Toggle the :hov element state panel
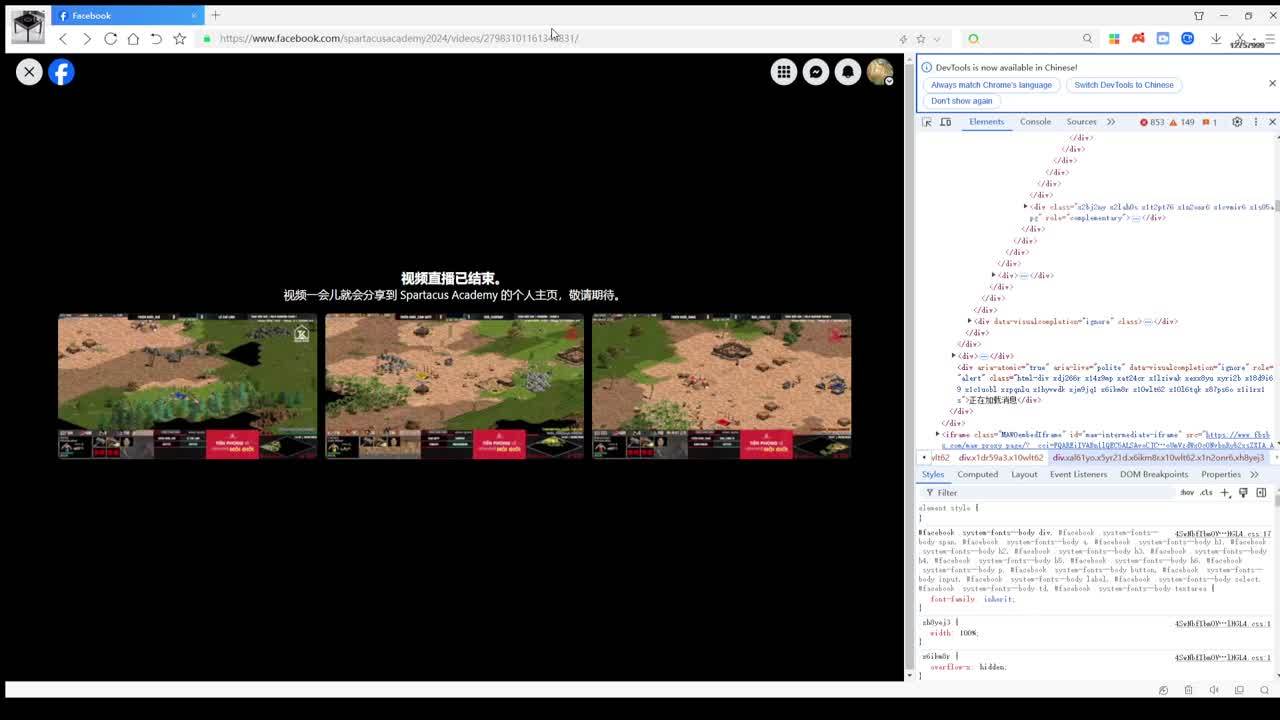The height and width of the screenshot is (720, 1280). tap(1187, 493)
